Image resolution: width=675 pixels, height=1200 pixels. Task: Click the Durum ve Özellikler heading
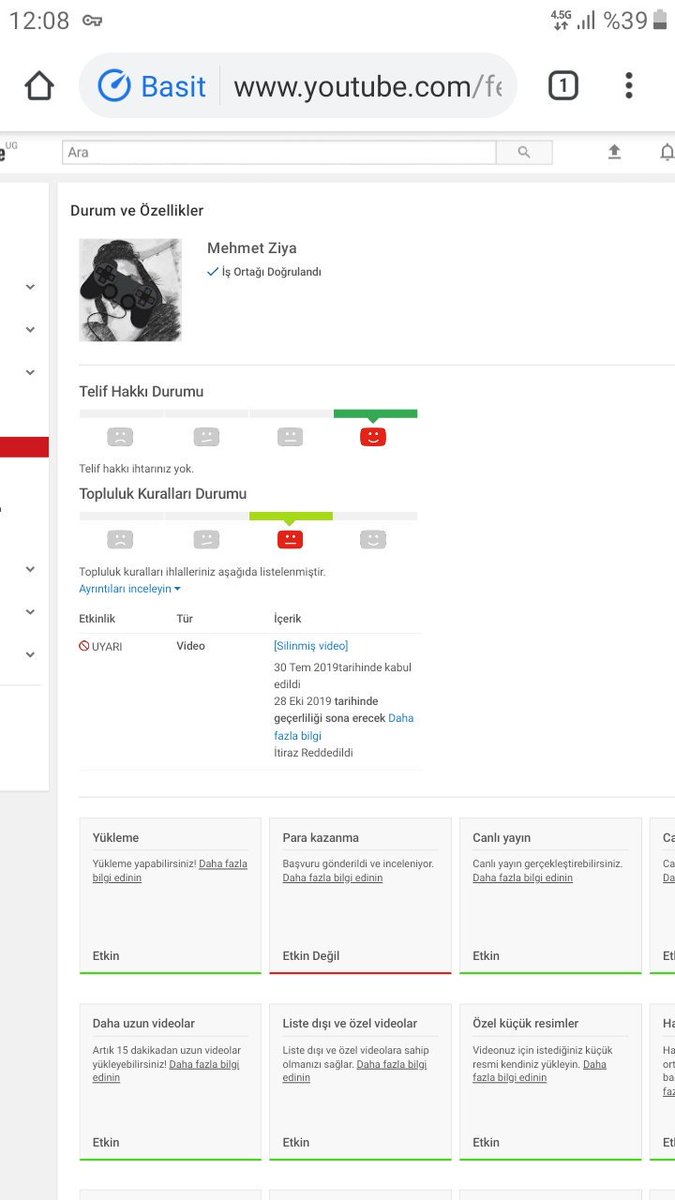click(x=137, y=211)
